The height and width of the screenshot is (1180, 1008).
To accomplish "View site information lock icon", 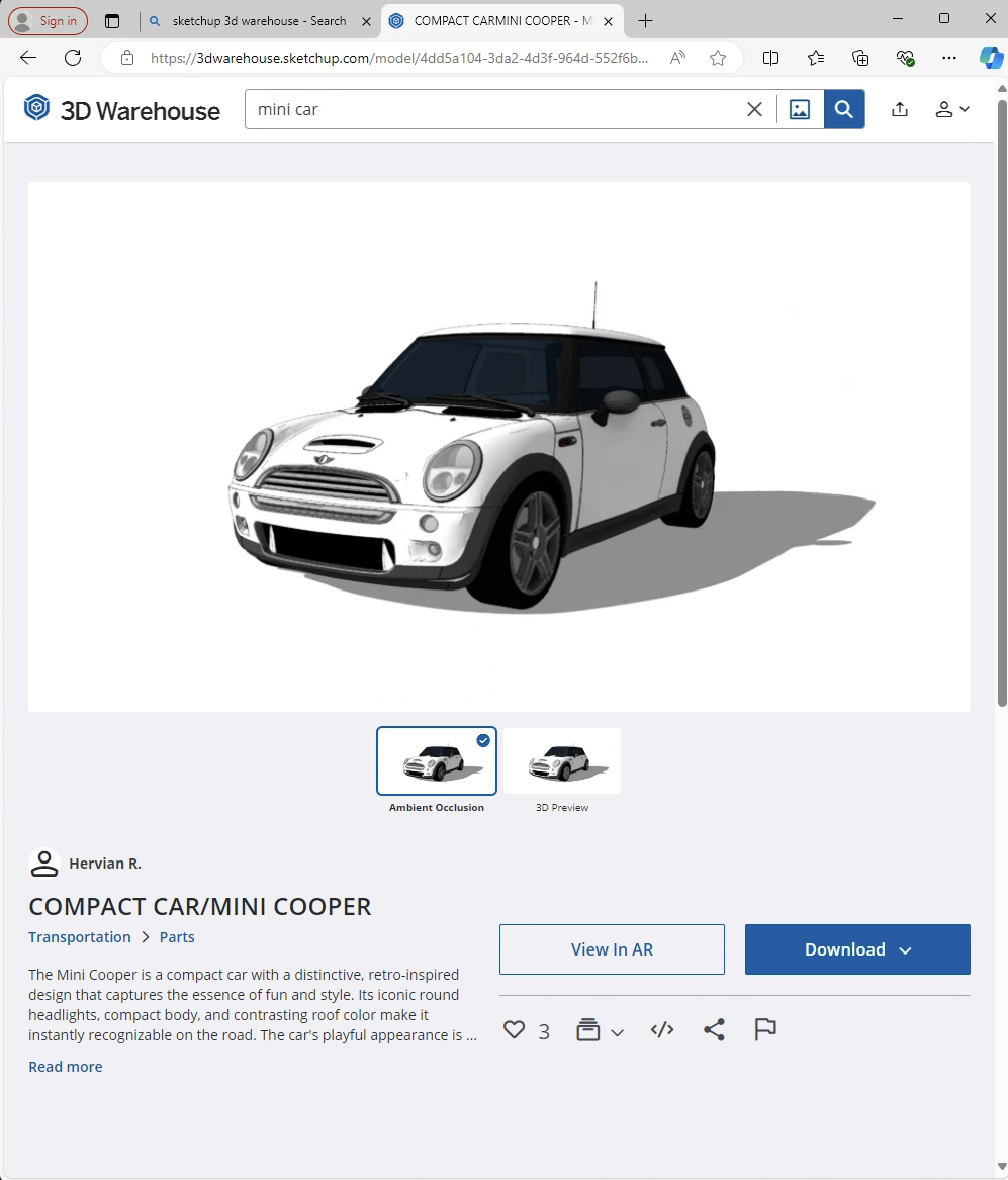I will (x=127, y=57).
